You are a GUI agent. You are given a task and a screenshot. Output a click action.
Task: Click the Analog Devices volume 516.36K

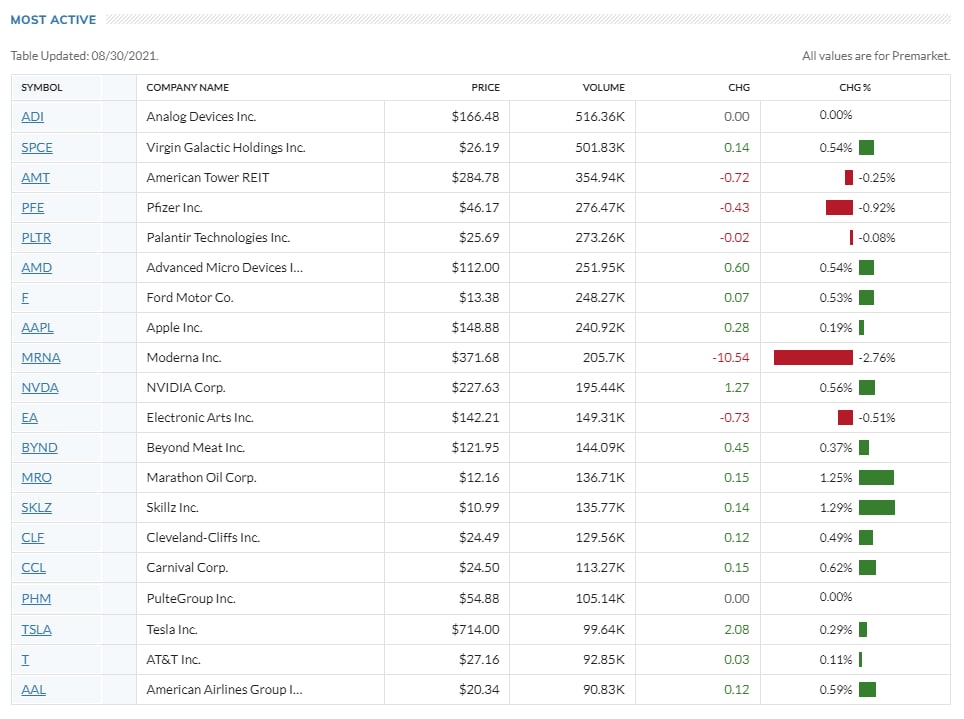pos(600,117)
